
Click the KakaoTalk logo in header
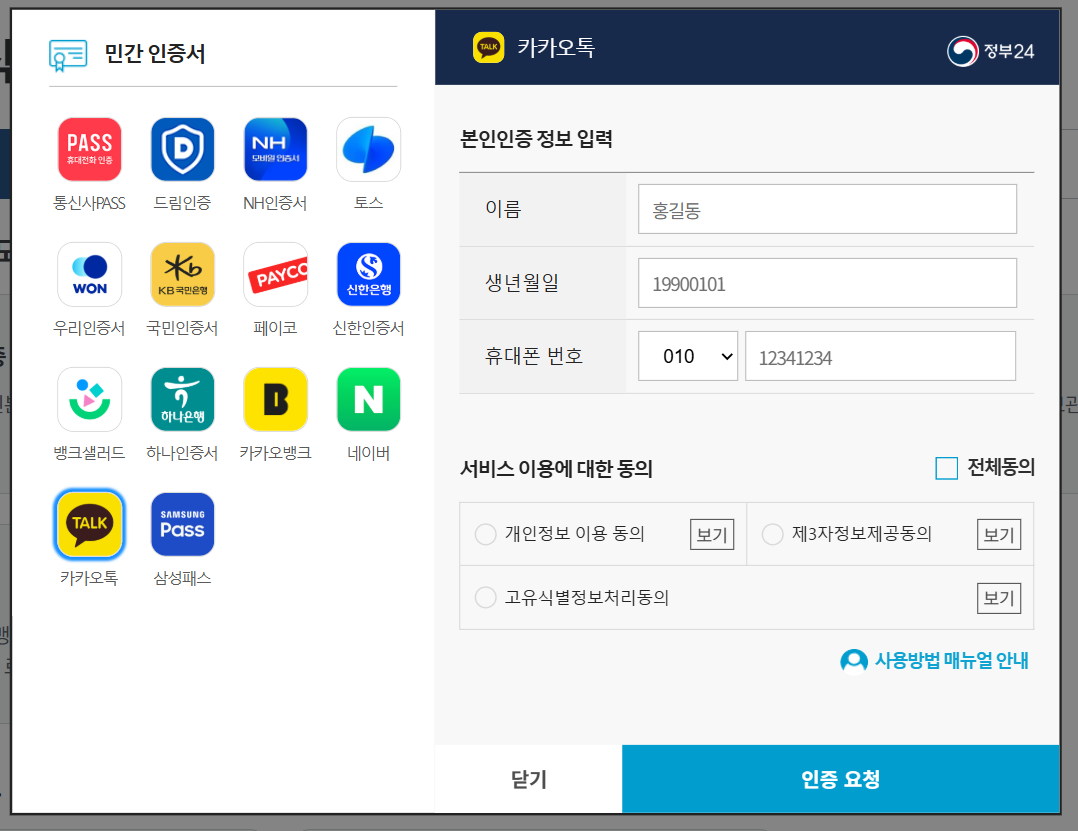(488, 47)
